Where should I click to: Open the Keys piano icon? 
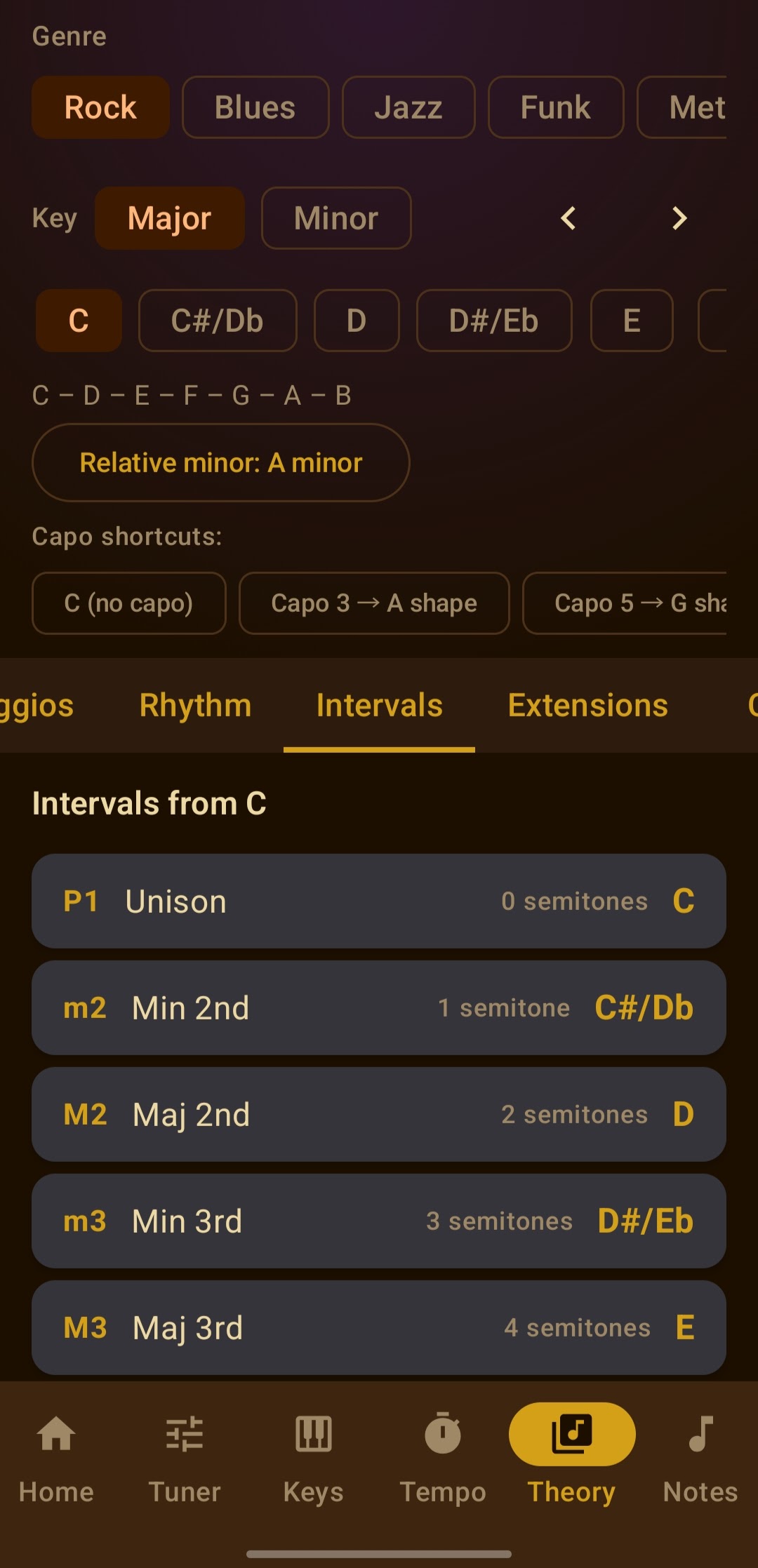313,1433
